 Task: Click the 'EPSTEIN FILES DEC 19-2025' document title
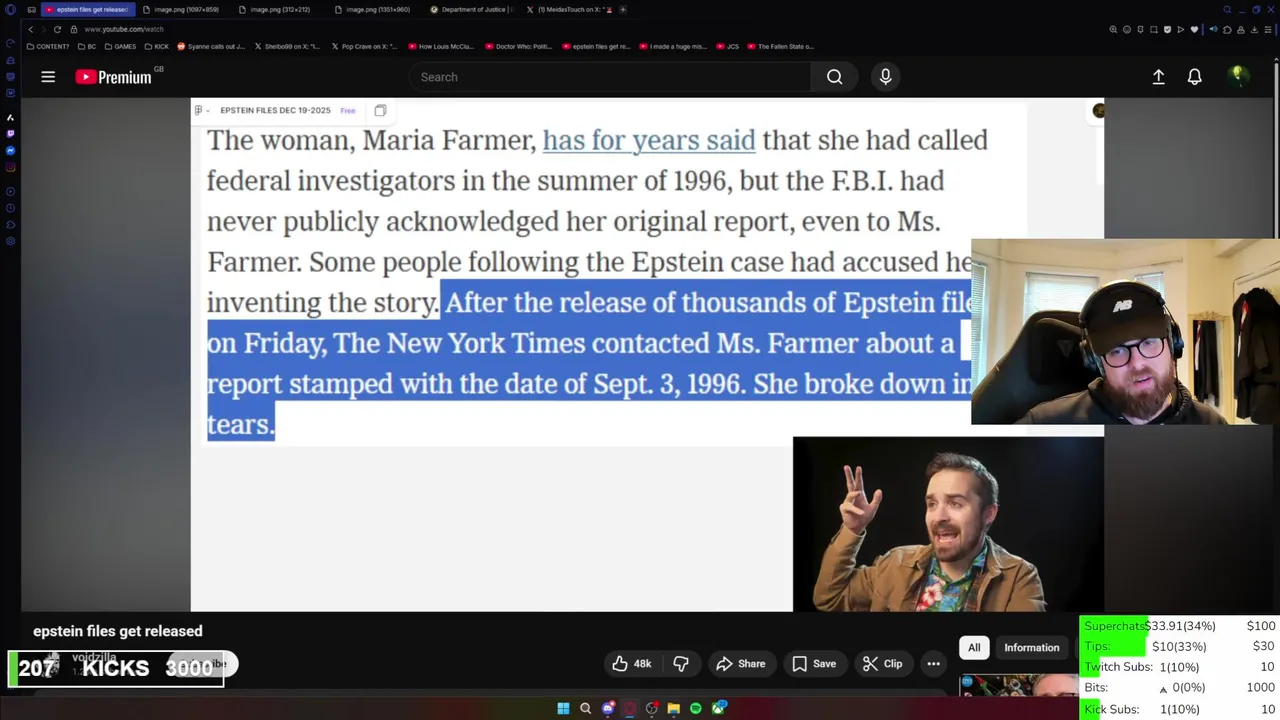coord(275,110)
